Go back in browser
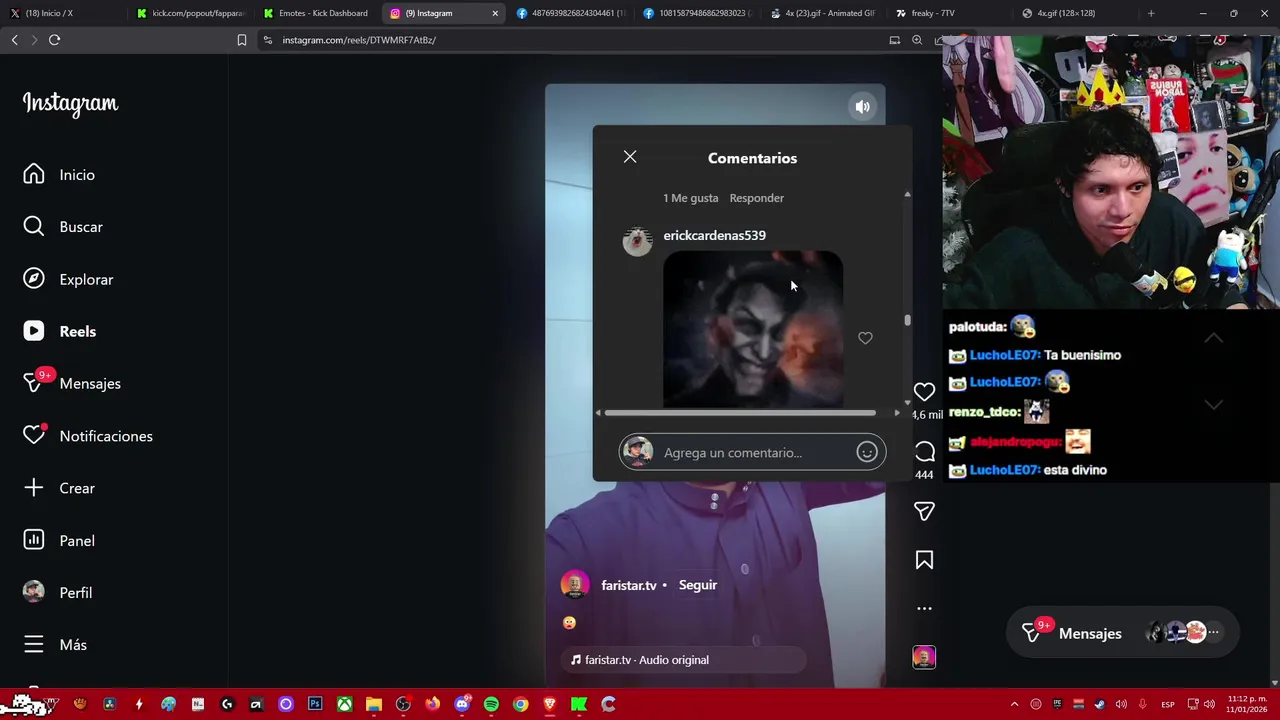Image resolution: width=1280 pixels, height=720 pixels. pyautogui.click(x=14, y=40)
